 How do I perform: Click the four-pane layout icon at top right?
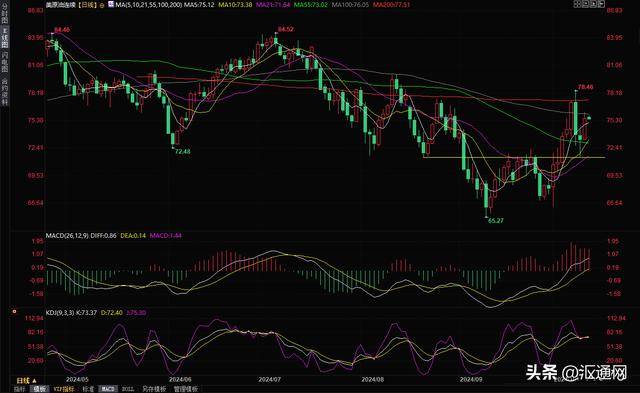[x=578, y=4]
